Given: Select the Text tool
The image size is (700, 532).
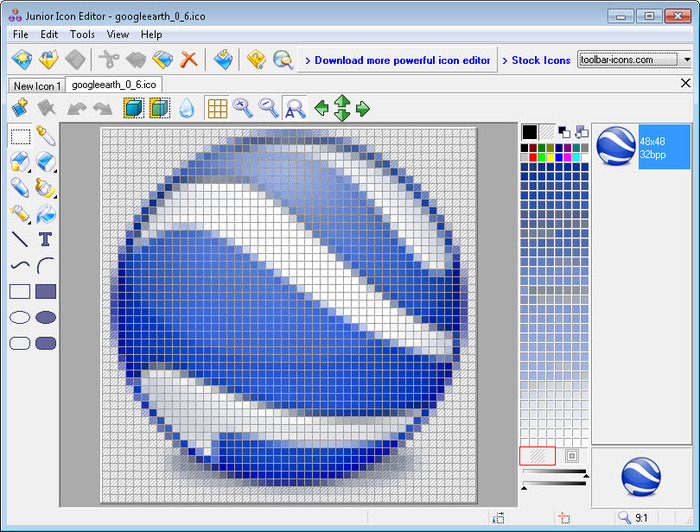Looking at the screenshot, I should (46, 240).
